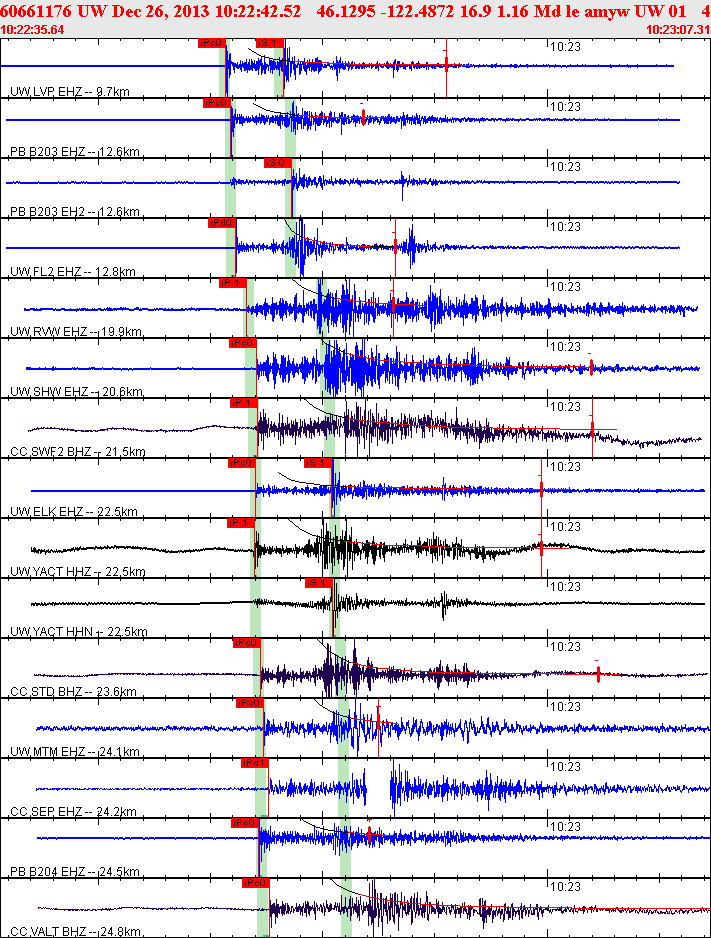The image size is (711, 938).
Task: Select the iP 1 pick flag on UW RVW EHZ
Action: pos(232,283)
